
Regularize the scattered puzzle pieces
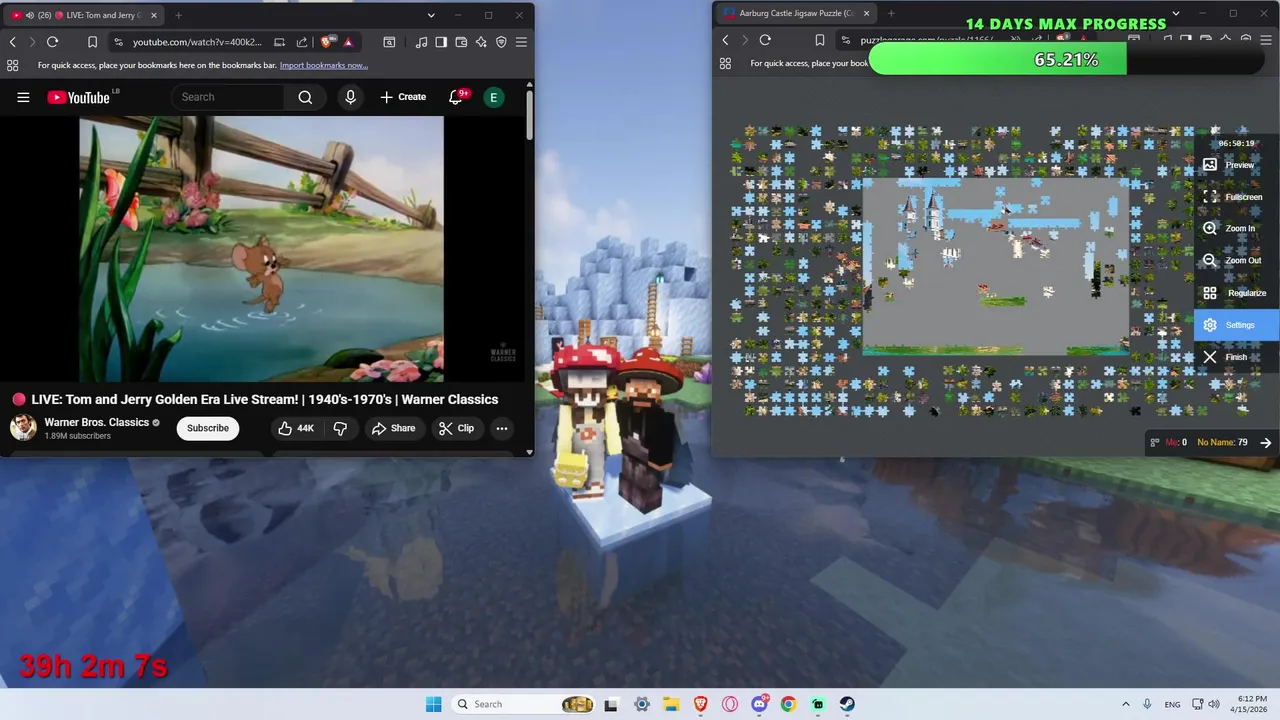tap(1236, 293)
